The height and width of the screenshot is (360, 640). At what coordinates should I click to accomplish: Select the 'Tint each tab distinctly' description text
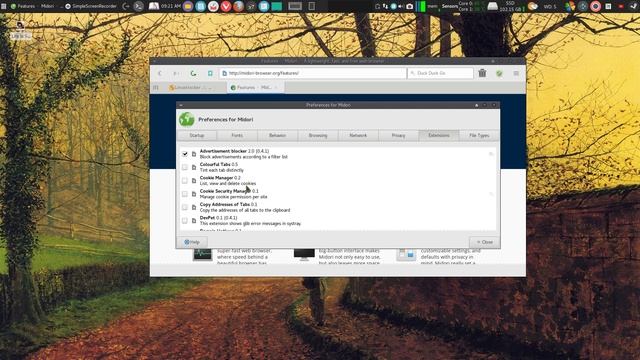click(222, 170)
